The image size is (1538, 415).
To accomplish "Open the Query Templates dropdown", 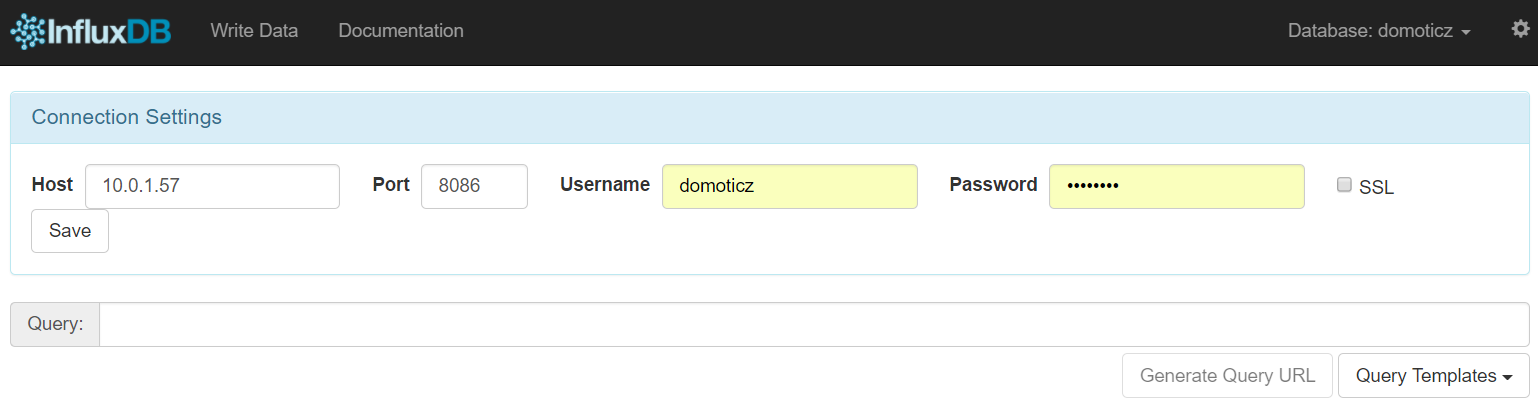I will pyautogui.click(x=1433, y=376).
